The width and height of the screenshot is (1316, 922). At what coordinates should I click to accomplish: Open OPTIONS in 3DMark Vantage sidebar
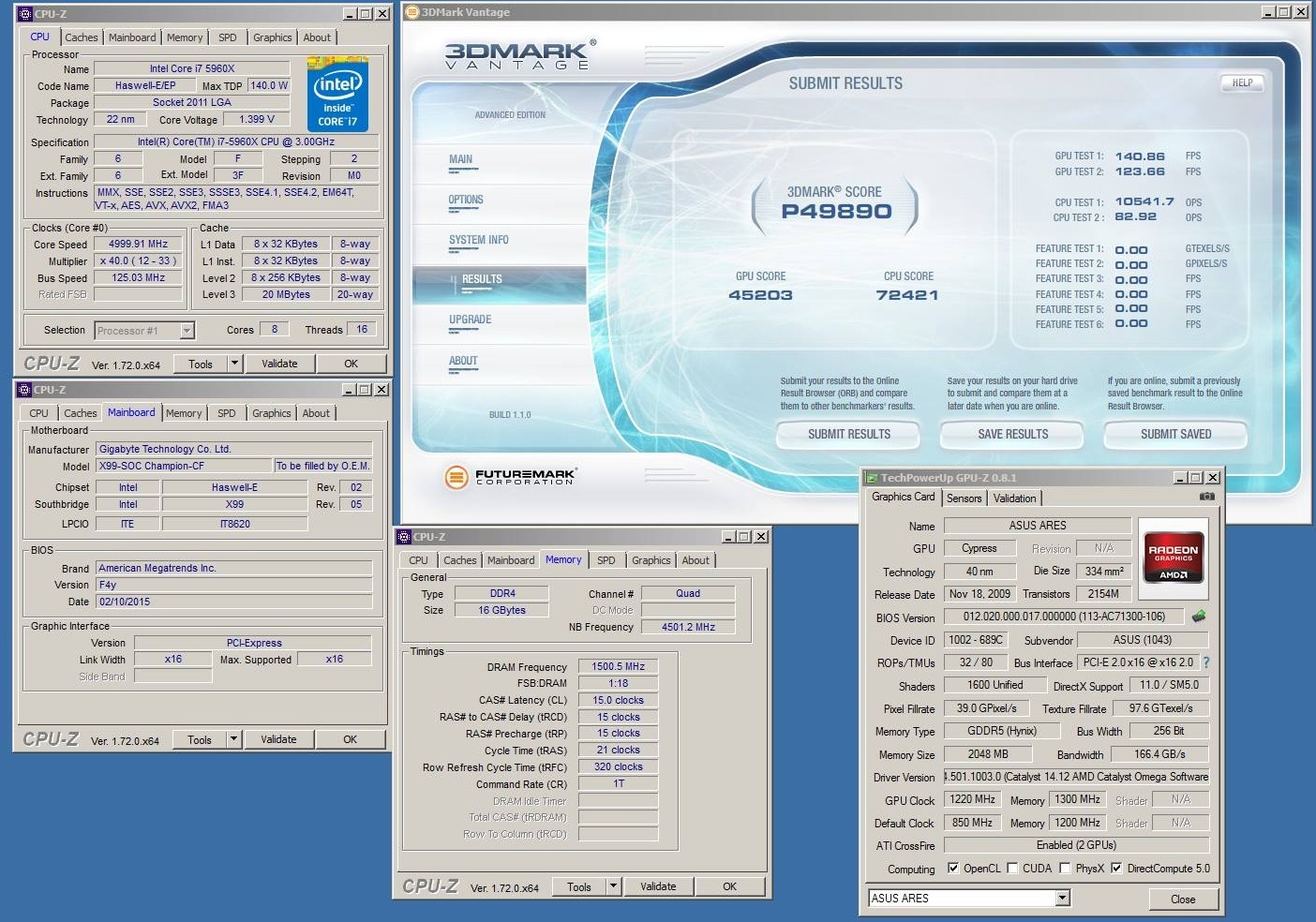[x=466, y=200]
